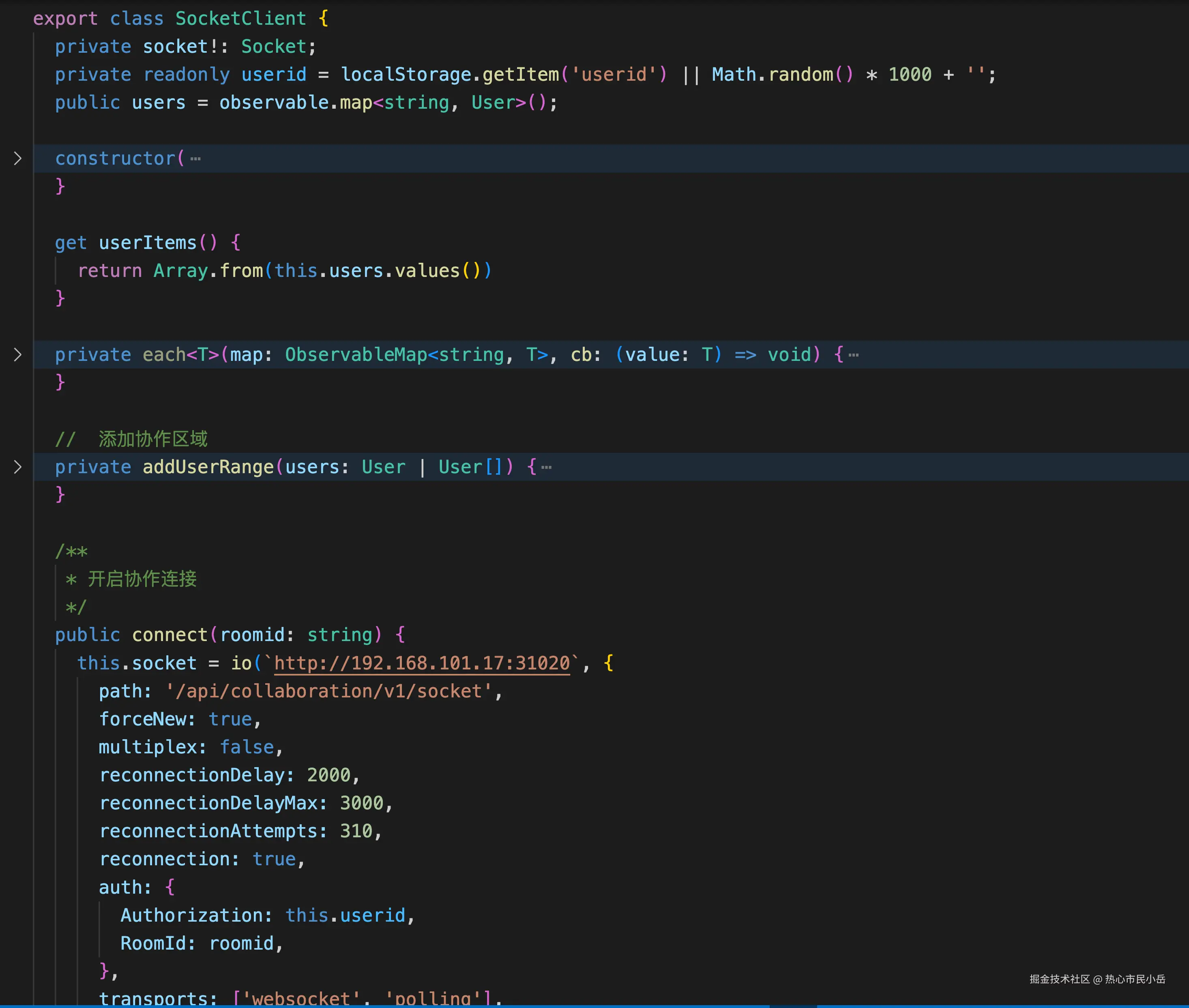Open the http://192.168.101.17:31020 URL link

[422, 663]
